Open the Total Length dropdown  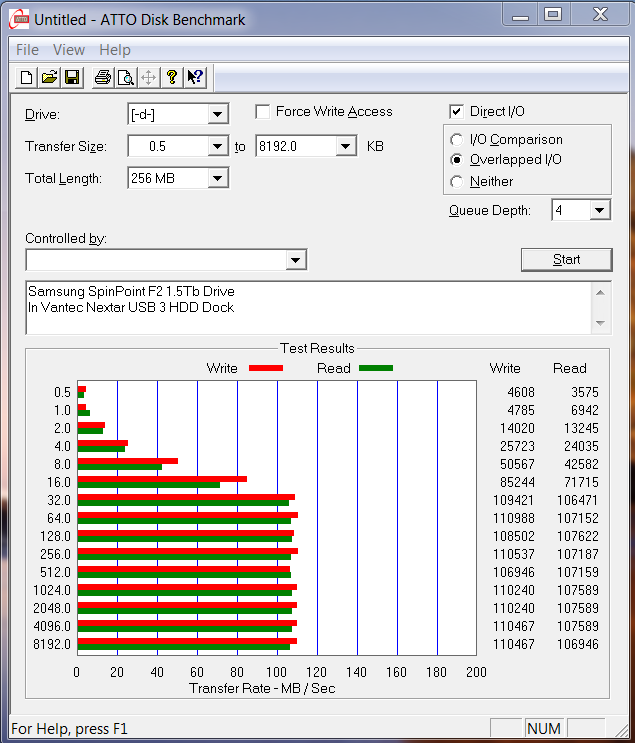tap(217, 179)
